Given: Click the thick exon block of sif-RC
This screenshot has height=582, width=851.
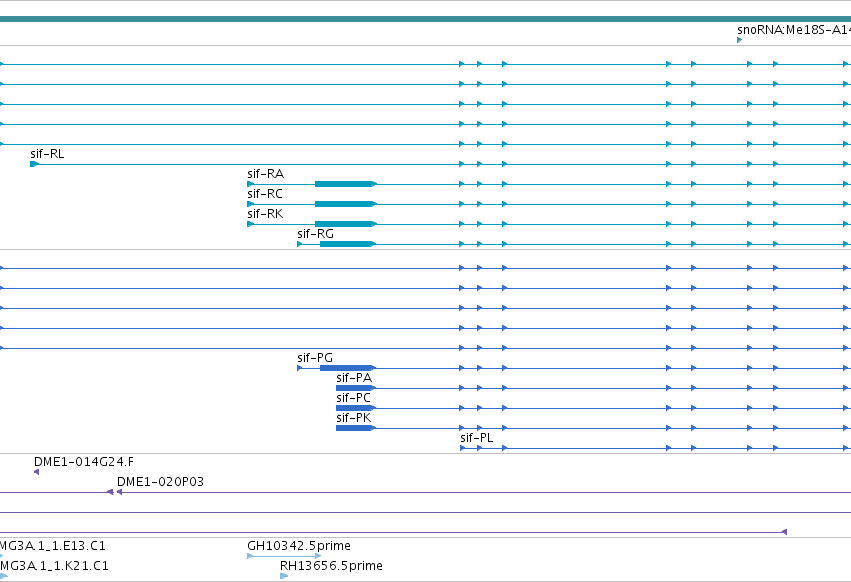Looking at the screenshot, I should 344,204.
